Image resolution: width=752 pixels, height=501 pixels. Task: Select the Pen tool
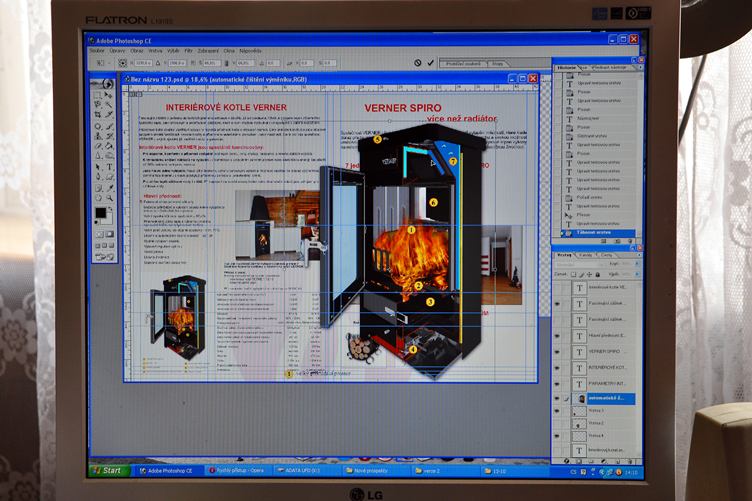[98, 176]
